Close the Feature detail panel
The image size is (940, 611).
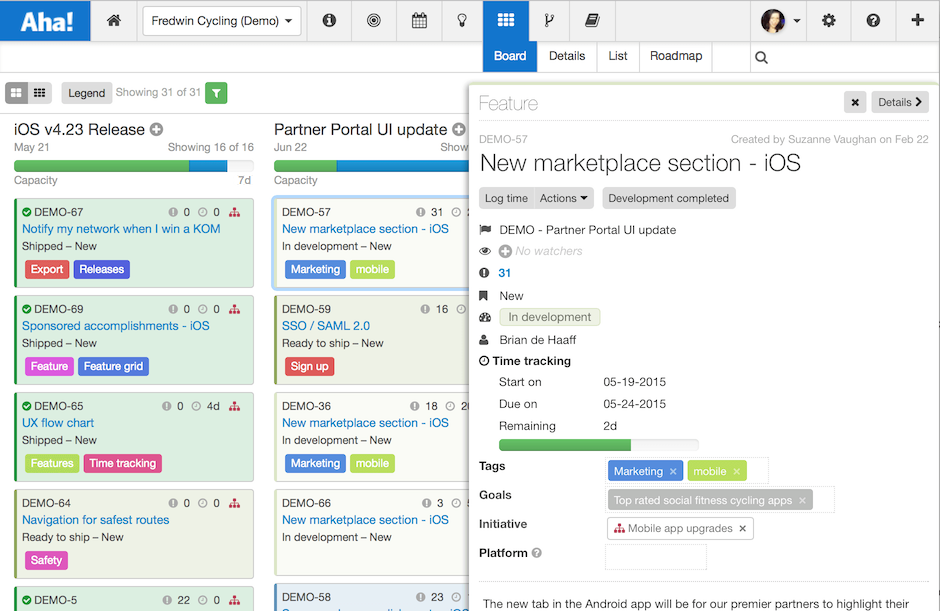(x=855, y=103)
